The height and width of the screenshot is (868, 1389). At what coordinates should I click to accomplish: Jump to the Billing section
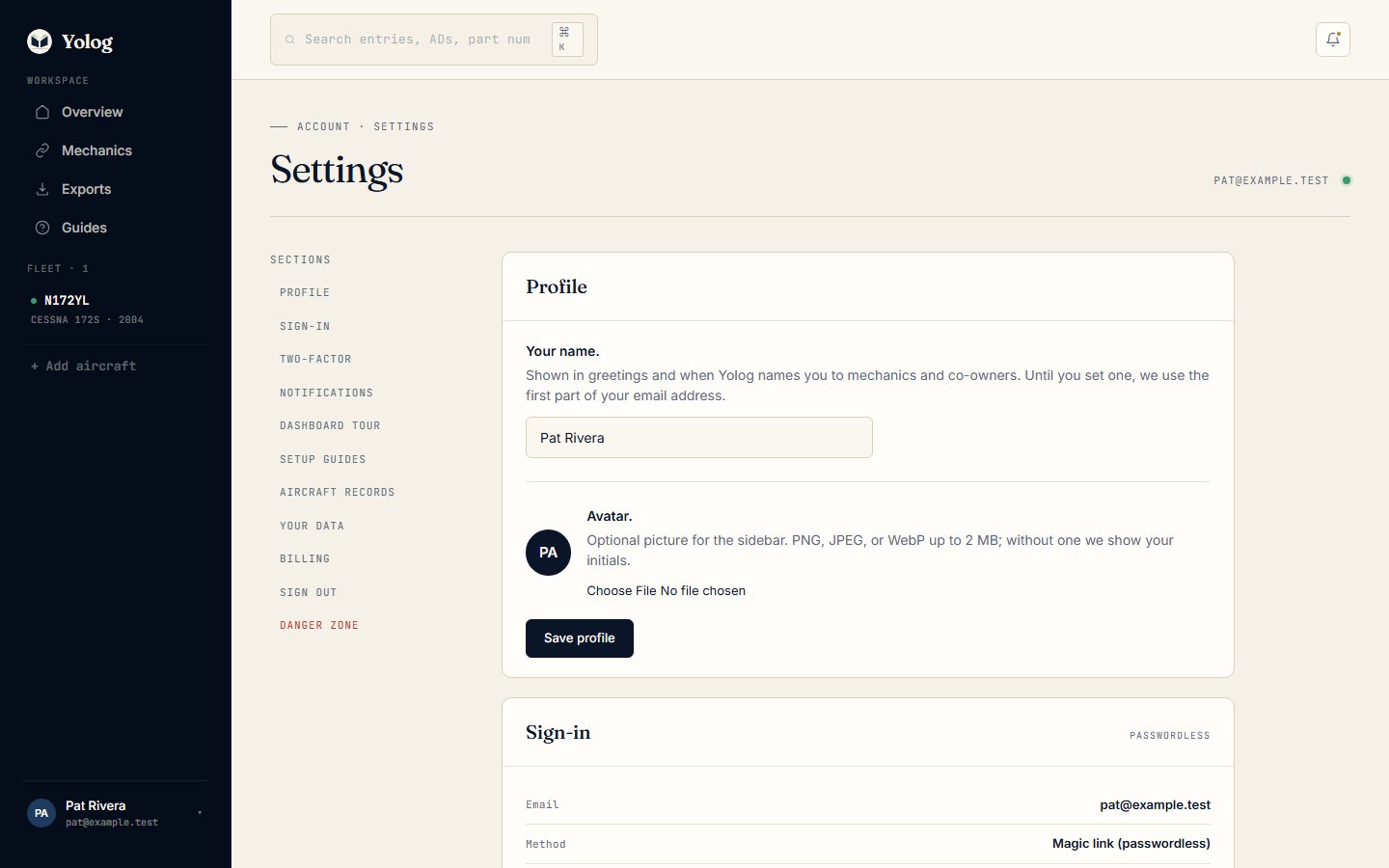pos(305,558)
